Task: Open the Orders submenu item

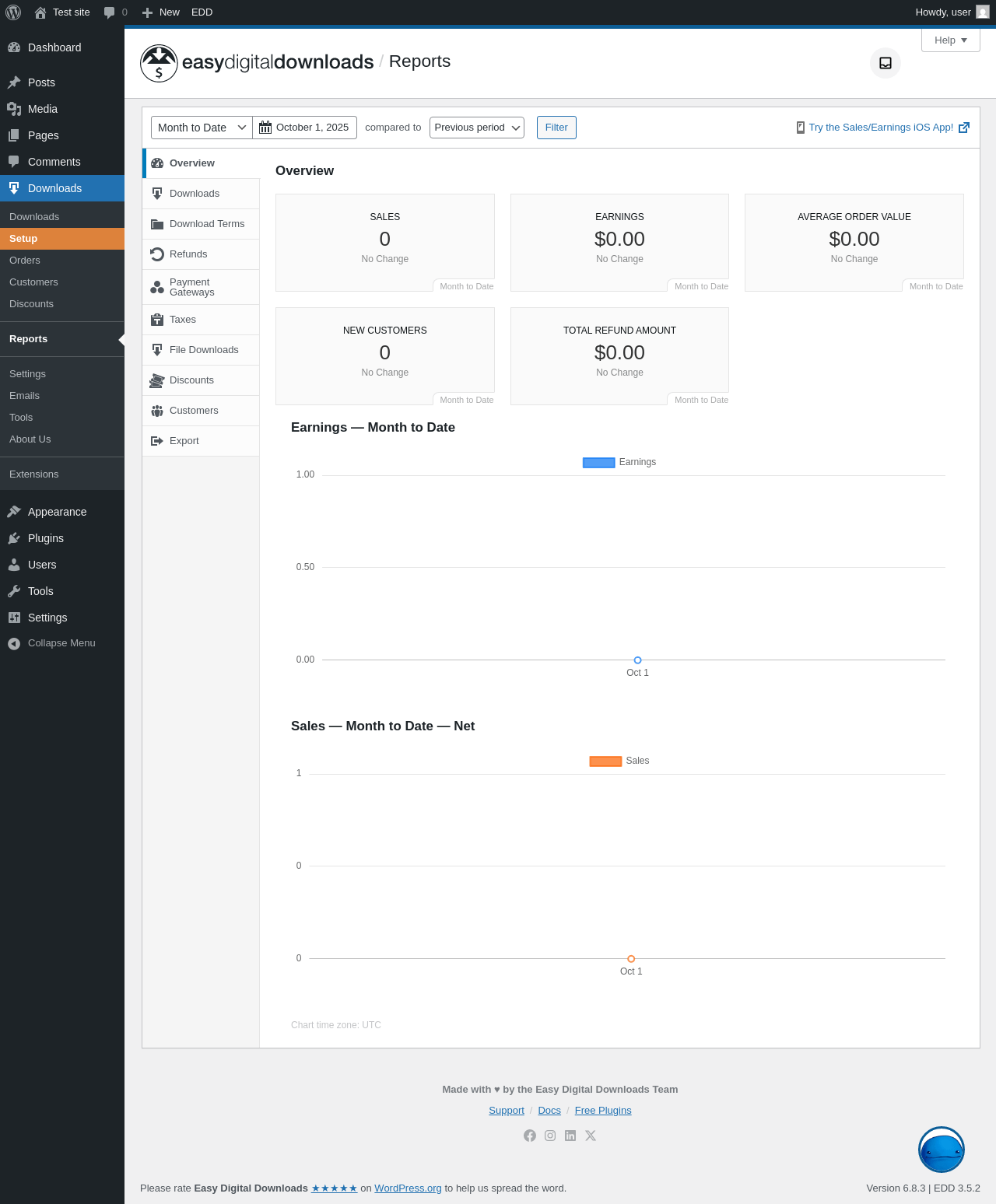Action: pos(62,261)
